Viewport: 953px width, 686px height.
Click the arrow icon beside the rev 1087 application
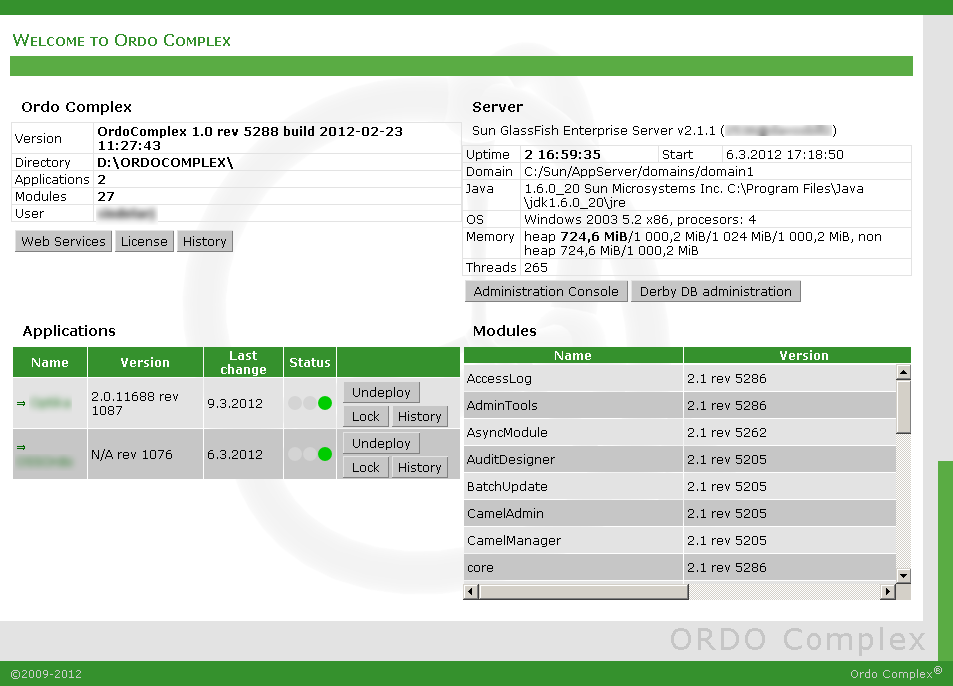pyautogui.click(x=21, y=403)
